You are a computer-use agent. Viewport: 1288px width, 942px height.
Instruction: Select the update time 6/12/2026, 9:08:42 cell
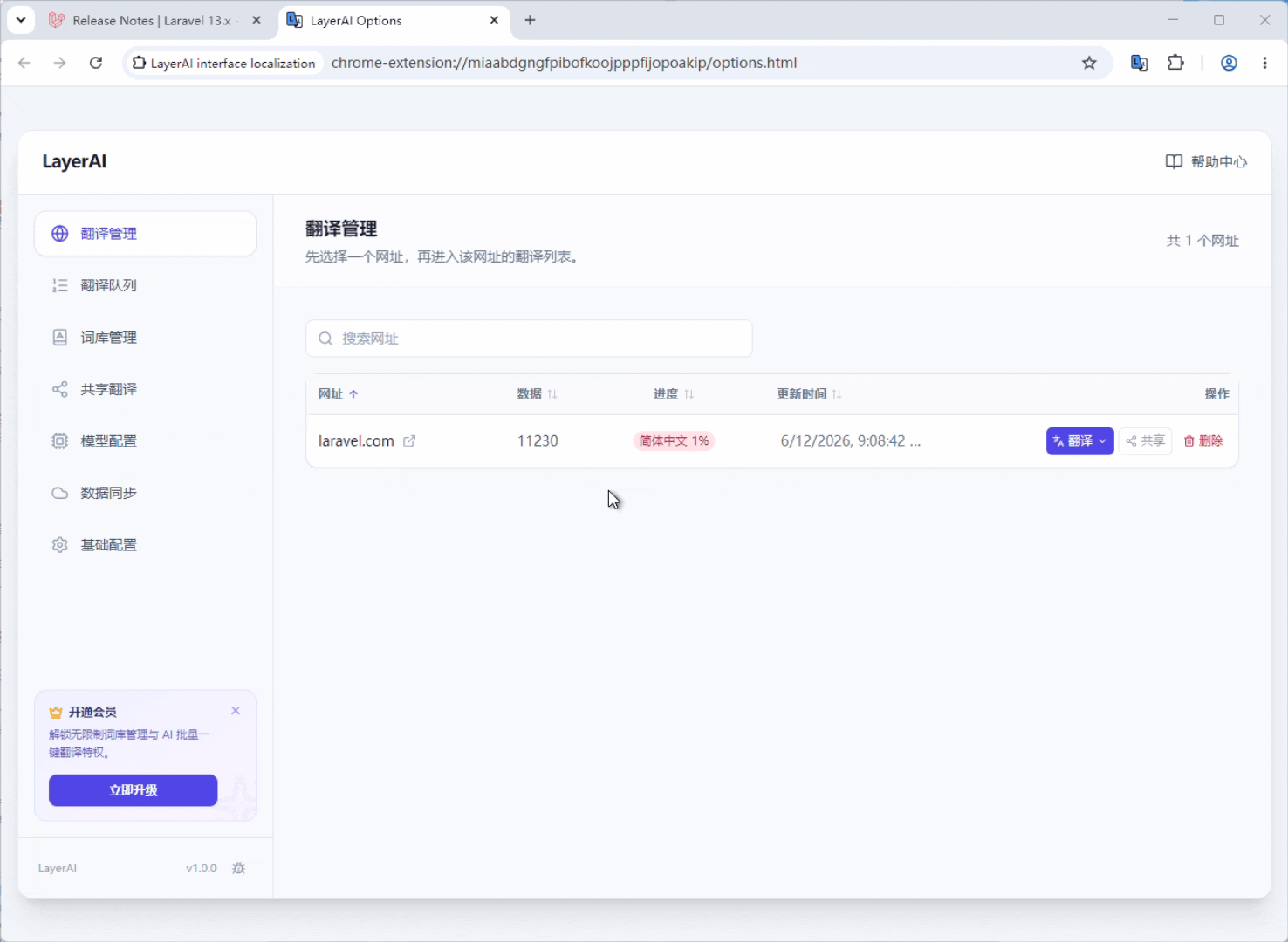point(851,441)
